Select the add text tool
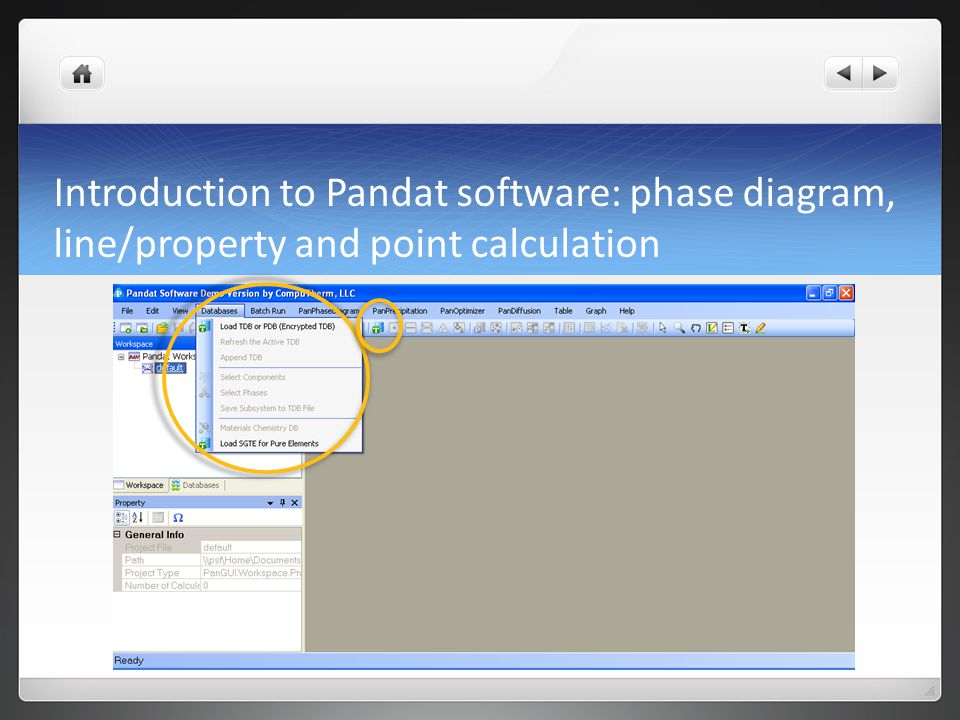This screenshot has width=960, height=720. click(x=744, y=328)
